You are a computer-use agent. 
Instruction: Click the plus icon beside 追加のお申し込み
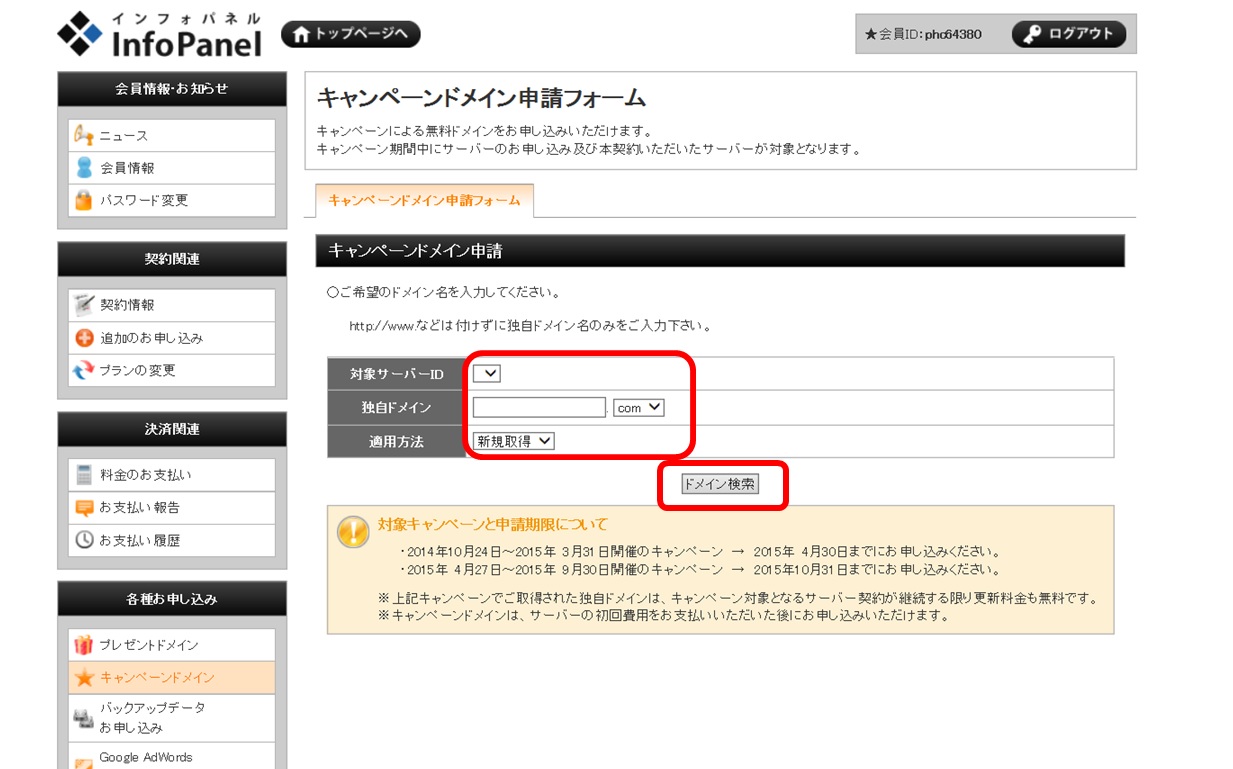(84, 338)
